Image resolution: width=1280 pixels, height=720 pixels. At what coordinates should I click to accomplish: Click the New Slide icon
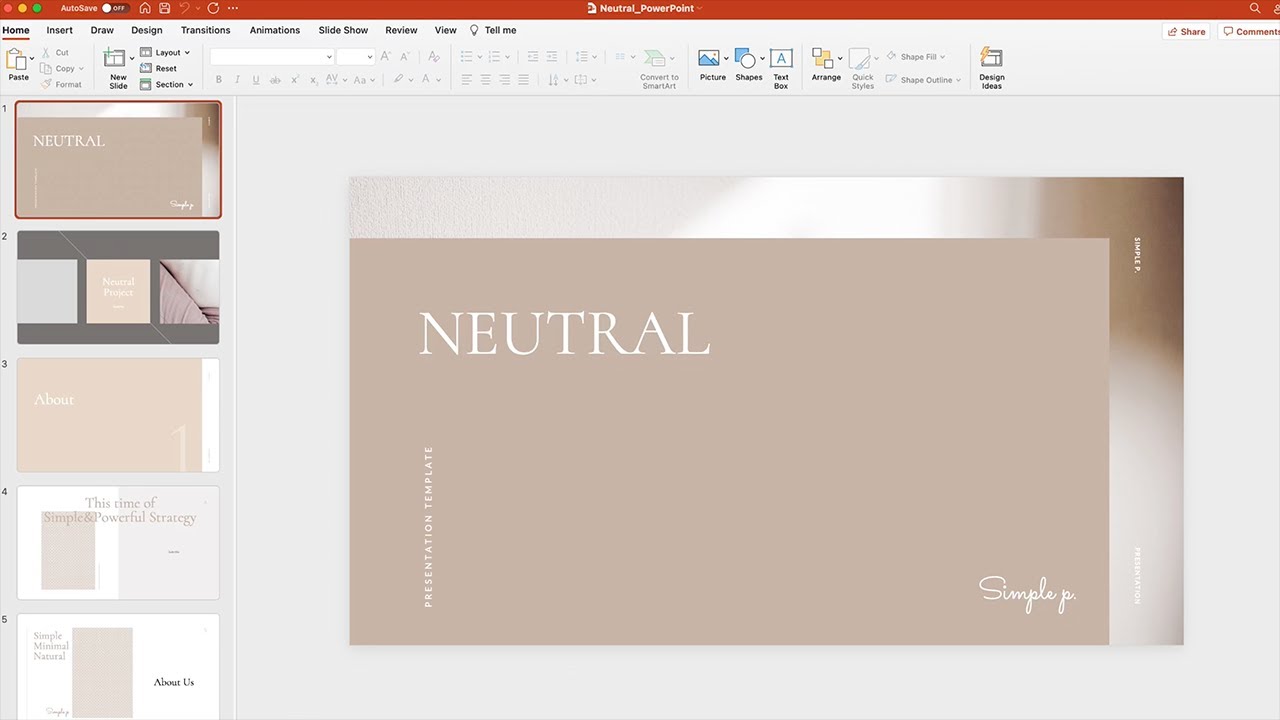(x=116, y=58)
